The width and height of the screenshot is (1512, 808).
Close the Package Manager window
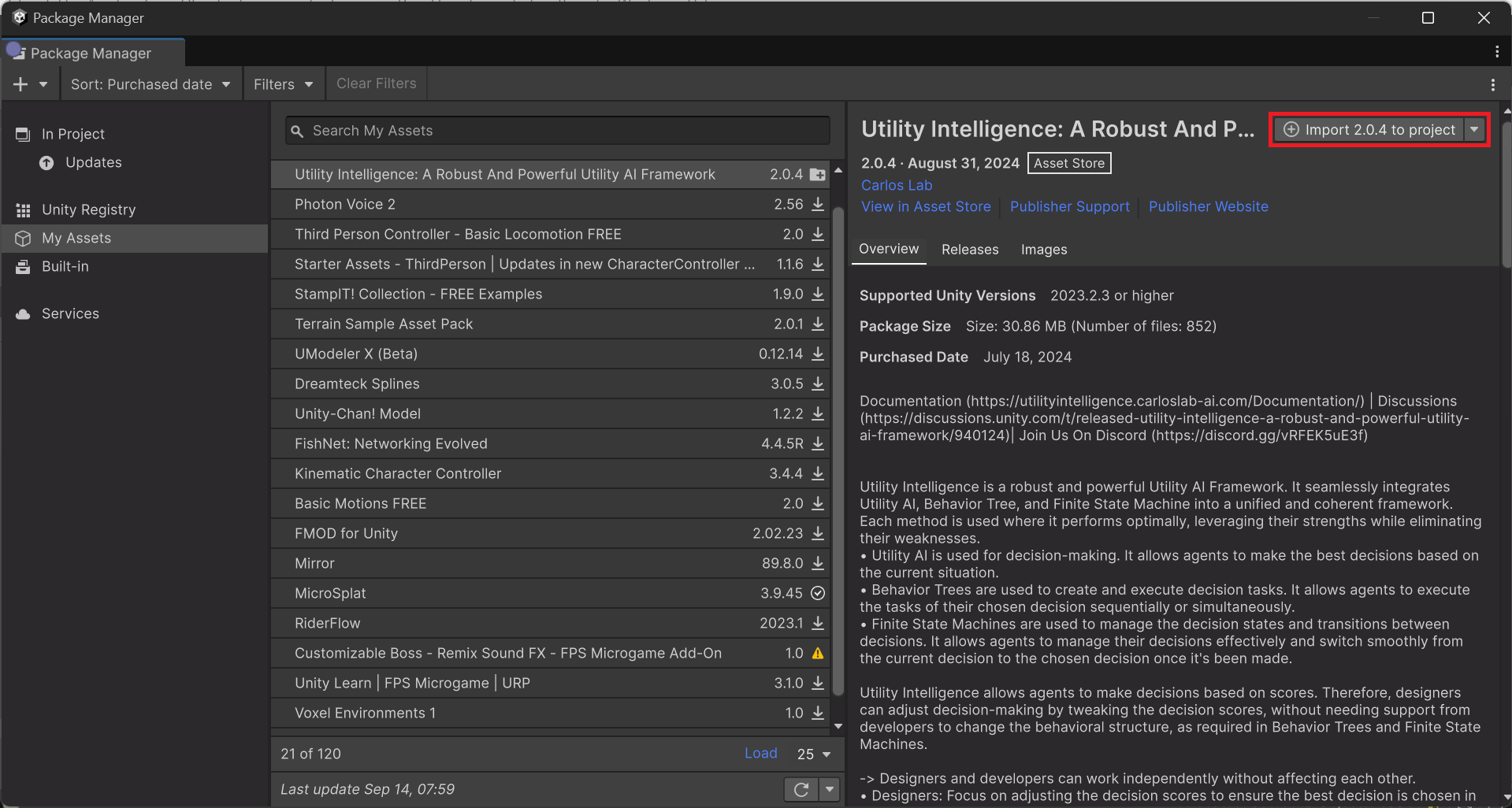click(1484, 17)
